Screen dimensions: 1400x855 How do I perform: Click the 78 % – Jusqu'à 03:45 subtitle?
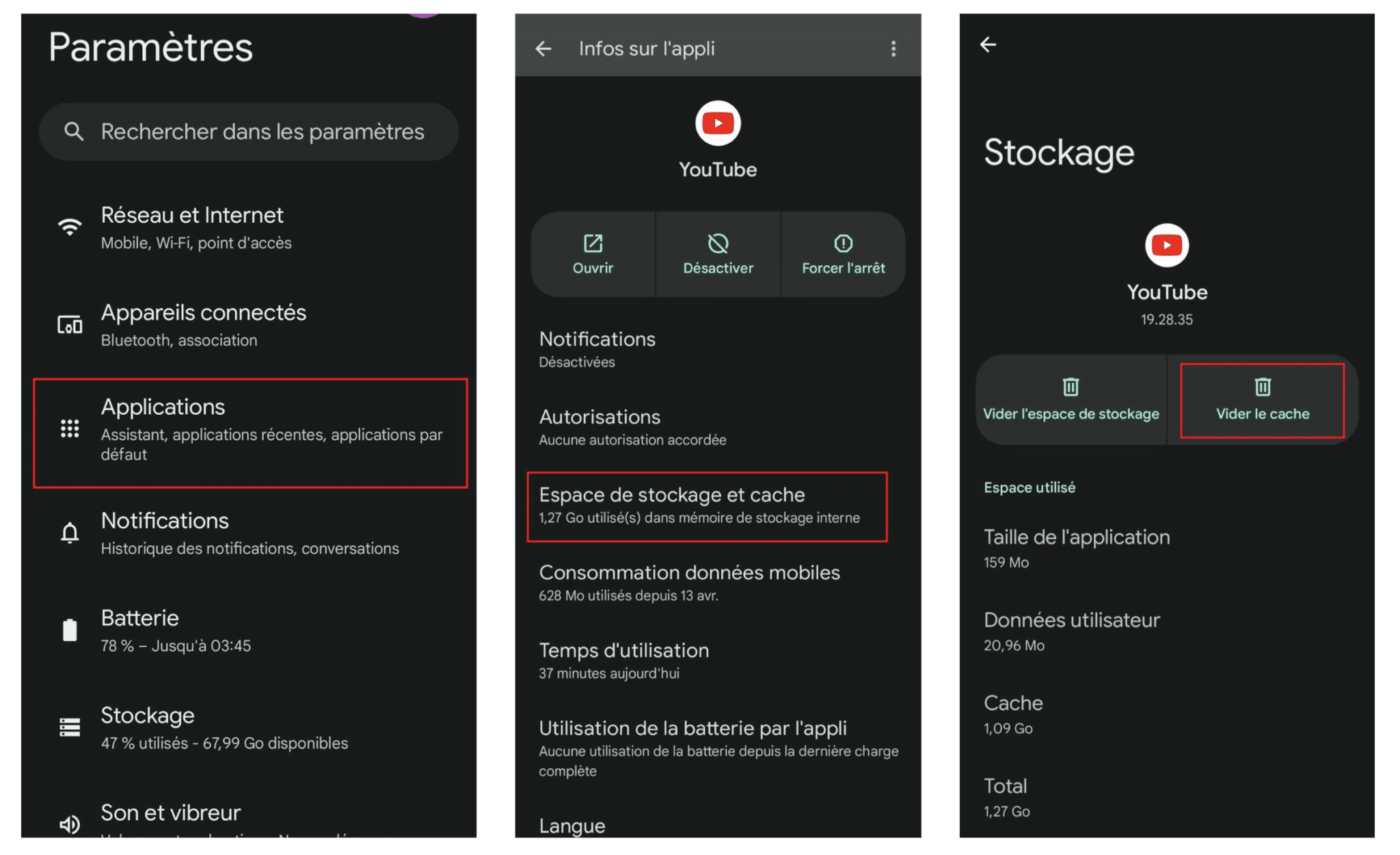[176, 646]
